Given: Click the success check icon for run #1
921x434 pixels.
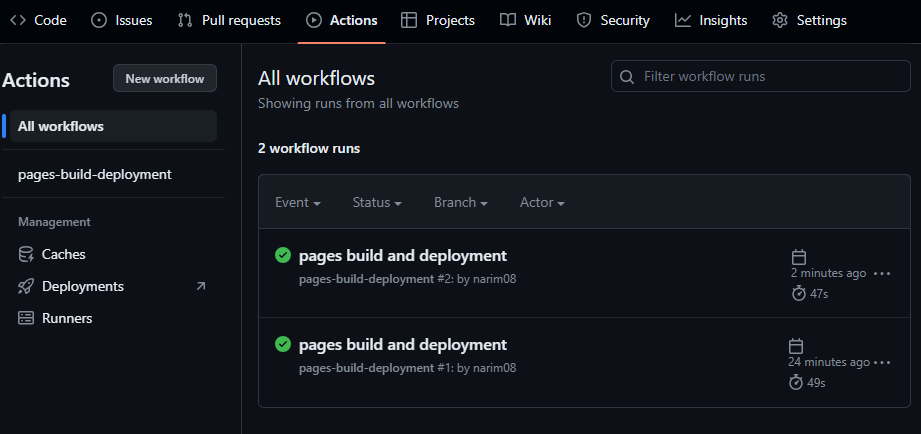Looking at the screenshot, I should pyautogui.click(x=283, y=344).
